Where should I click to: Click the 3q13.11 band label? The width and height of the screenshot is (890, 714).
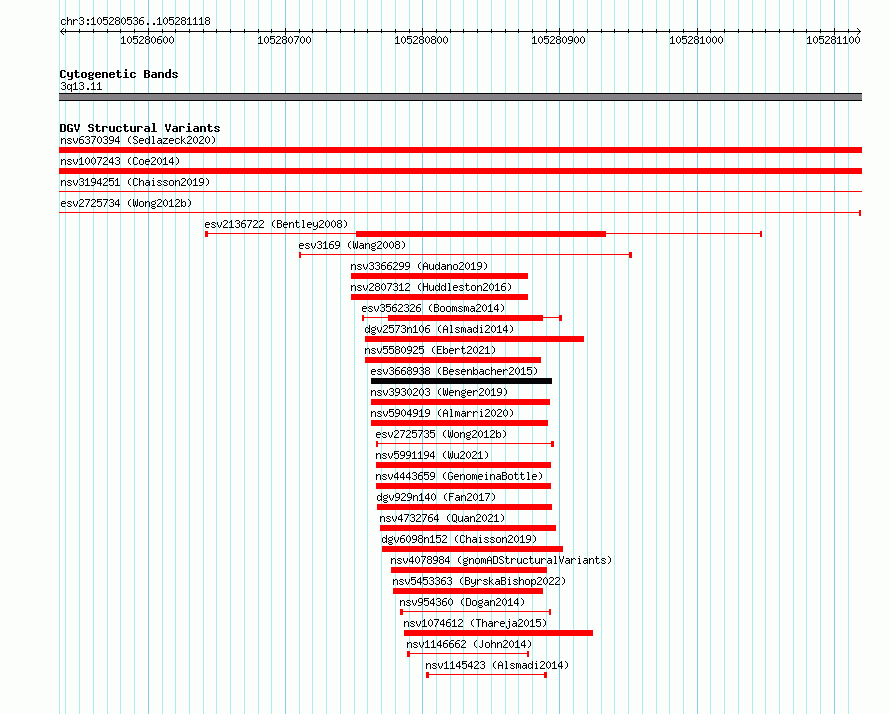click(81, 86)
